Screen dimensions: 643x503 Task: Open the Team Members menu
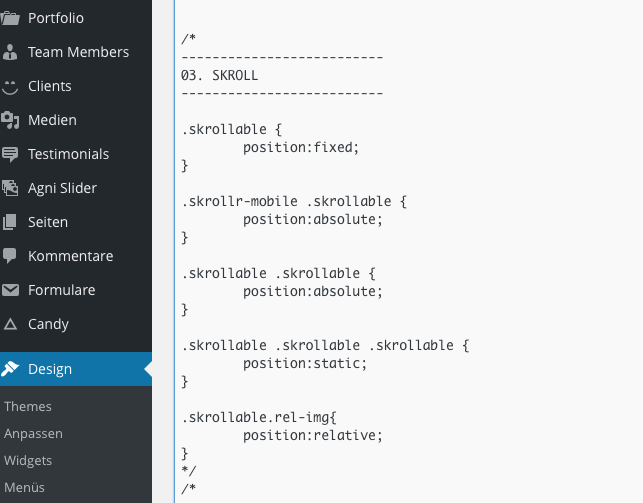(76, 52)
